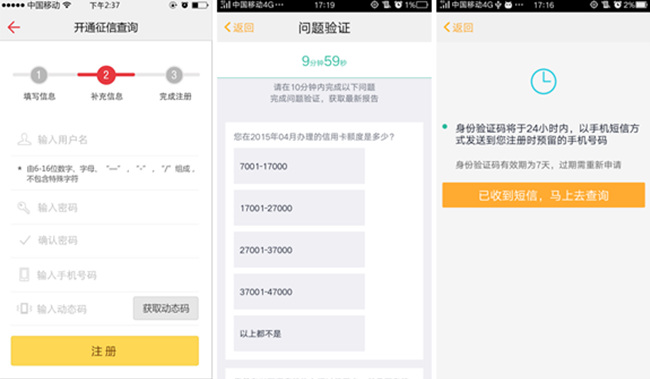Click the battery icon in the left status bar
The width and height of the screenshot is (650, 379).
click(x=200, y=5)
